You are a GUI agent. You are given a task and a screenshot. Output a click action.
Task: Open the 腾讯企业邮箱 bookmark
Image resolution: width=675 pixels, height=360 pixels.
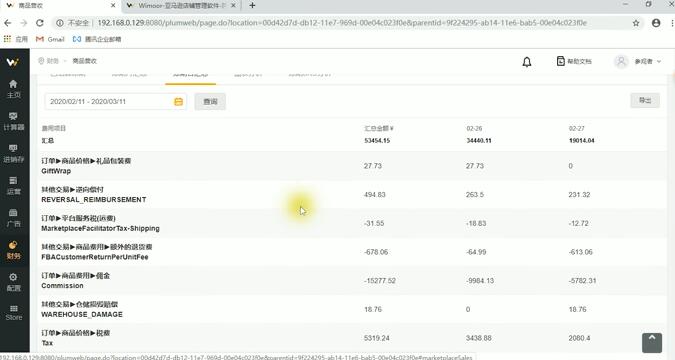[x=97, y=39]
